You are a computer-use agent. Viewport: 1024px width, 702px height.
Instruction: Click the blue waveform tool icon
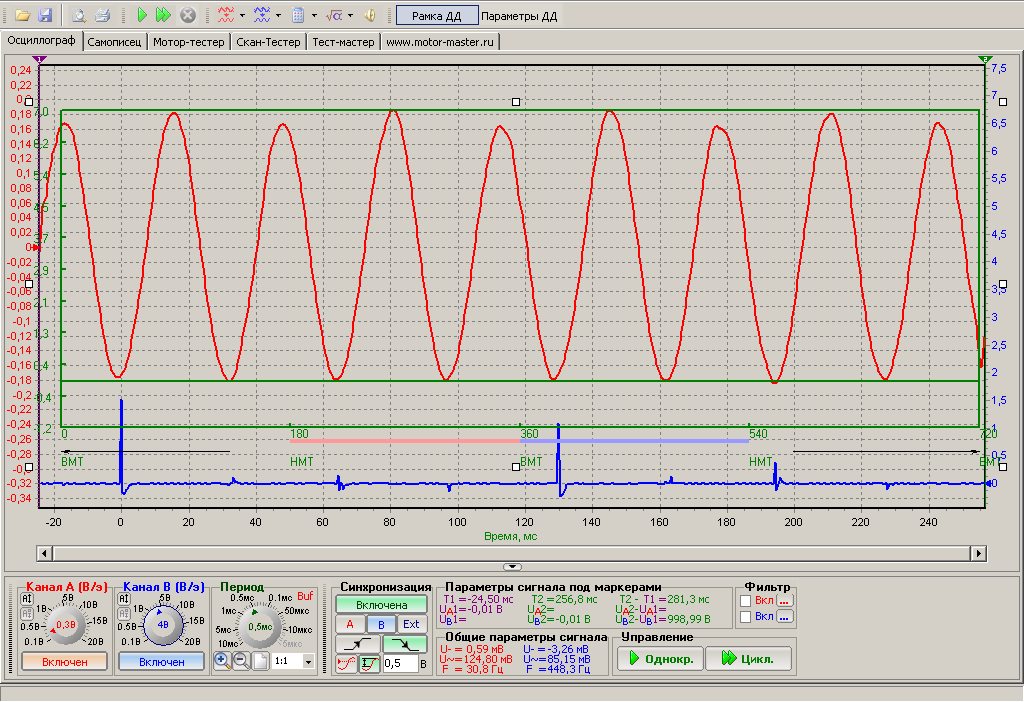[x=262, y=15]
